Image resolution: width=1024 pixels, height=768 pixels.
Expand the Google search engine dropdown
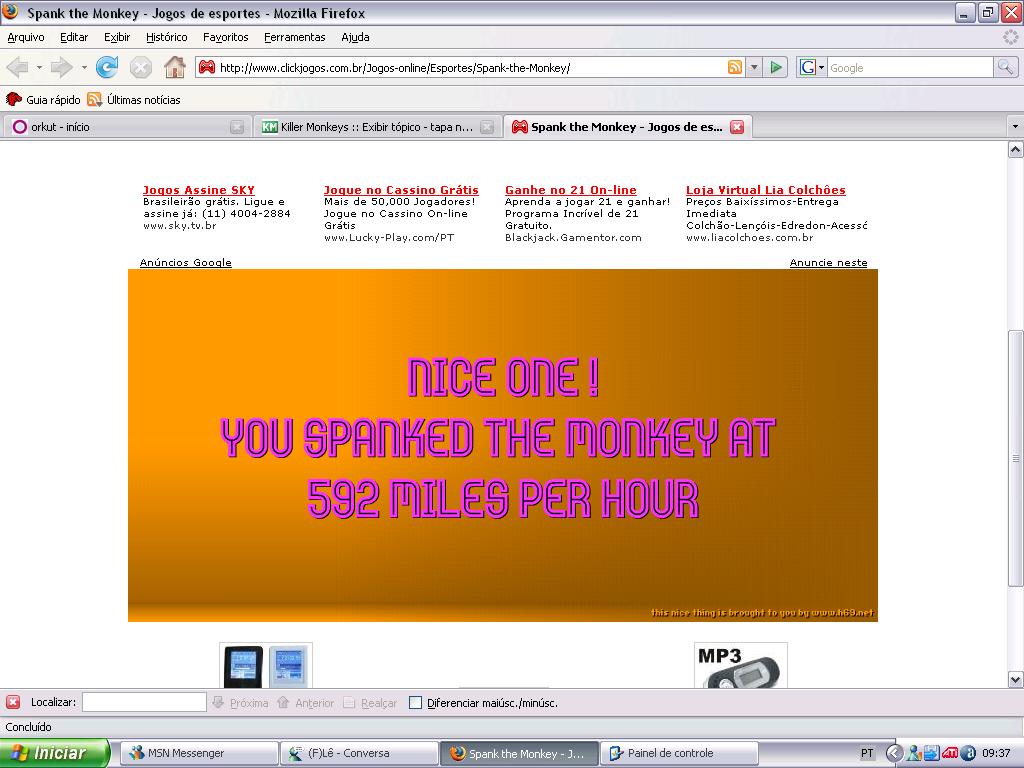click(x=821, y=67)
